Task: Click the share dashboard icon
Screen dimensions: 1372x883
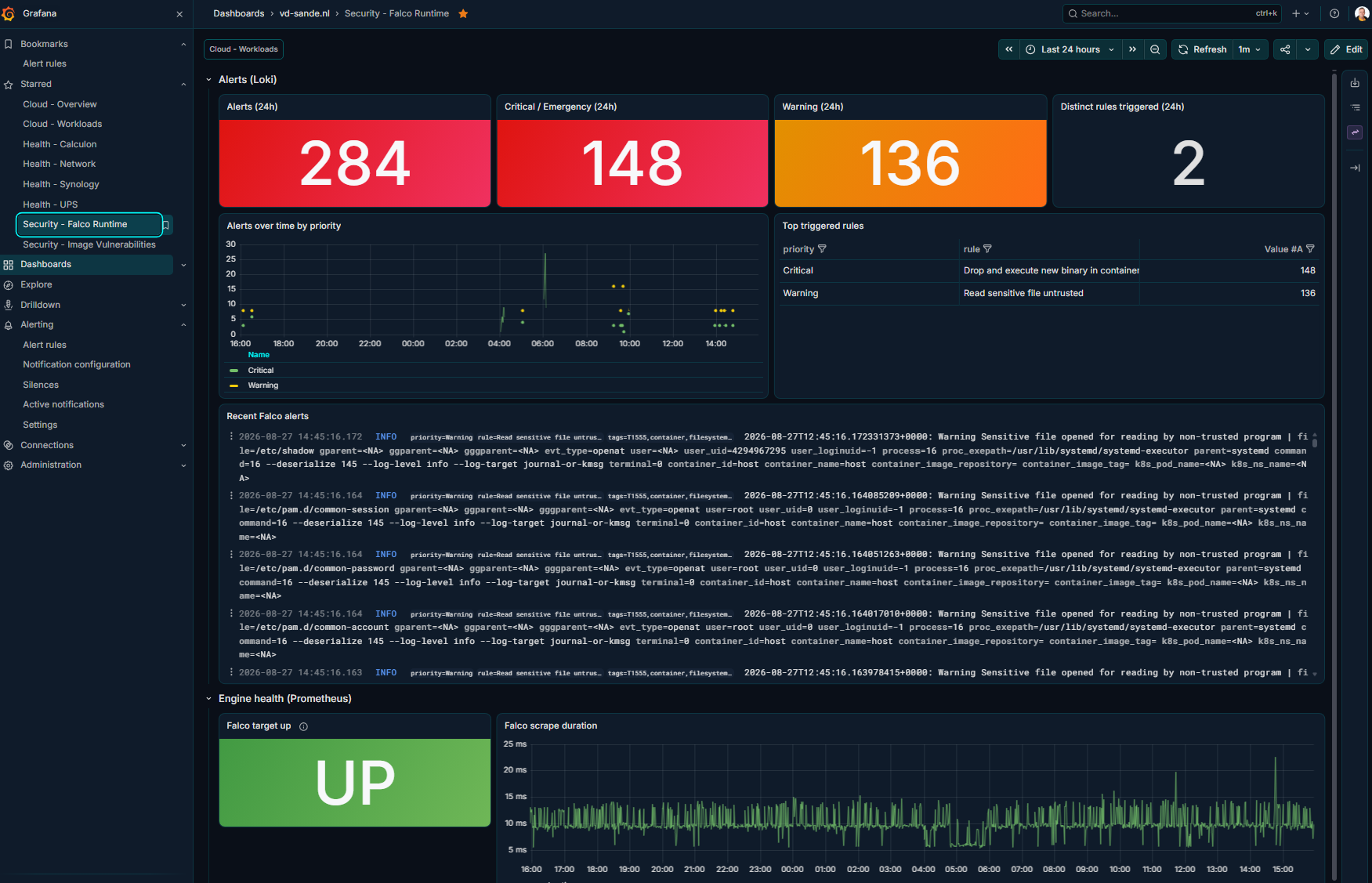Action: coord(1285,49)
